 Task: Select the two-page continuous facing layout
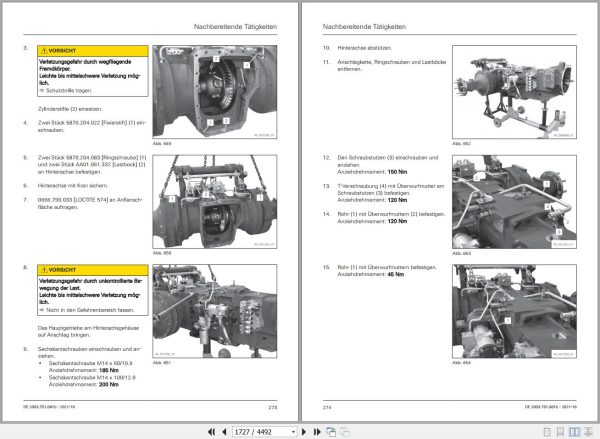(x=588, y=432)
